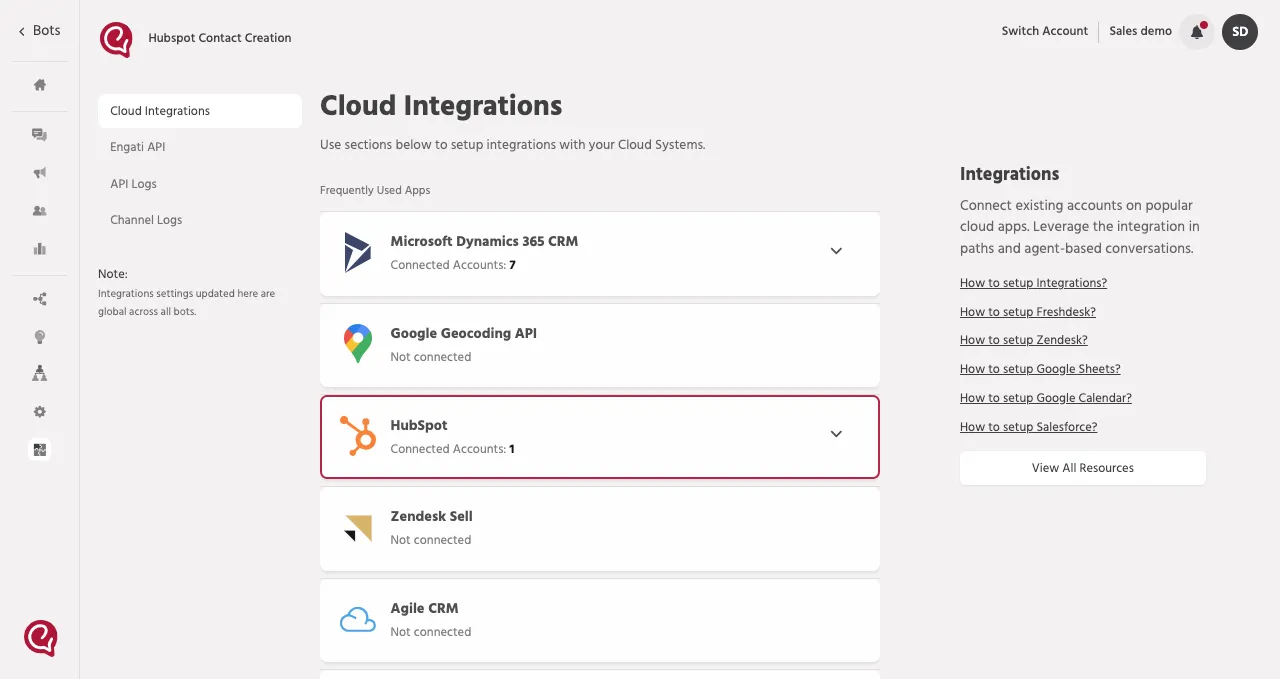Click the Zendesk Sell title
The image size is (1280, 679).
point(431,516)
